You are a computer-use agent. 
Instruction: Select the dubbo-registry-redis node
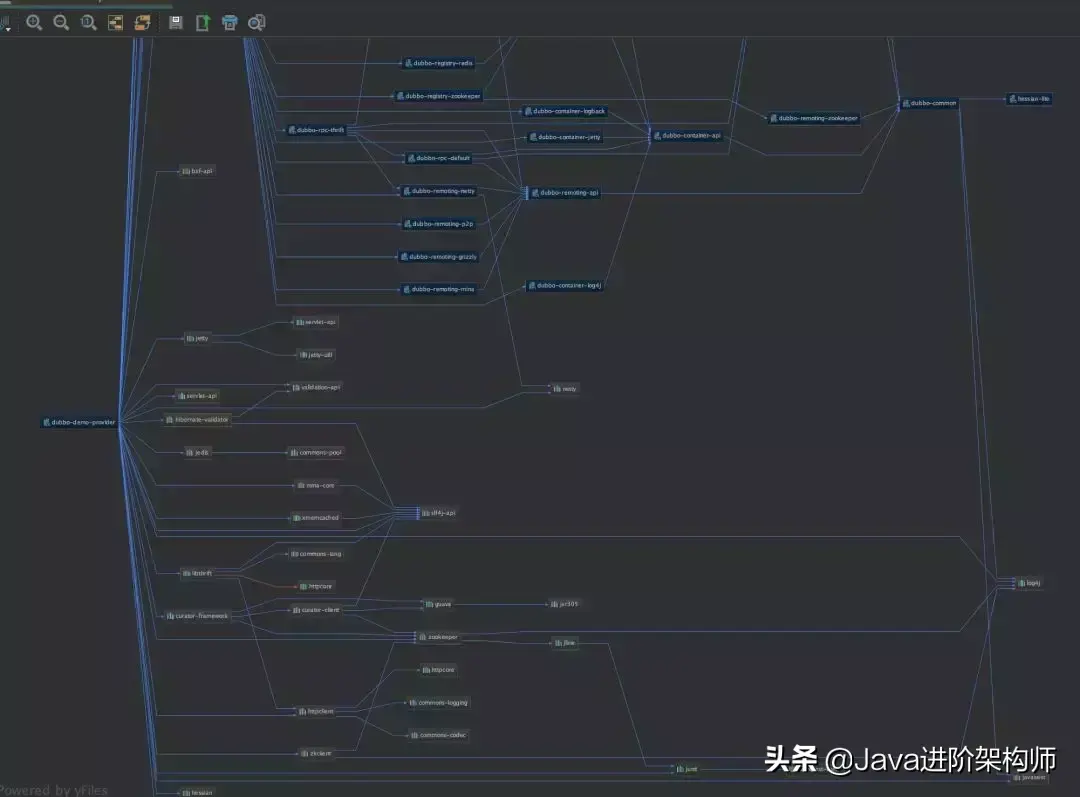click(x=439, y=63)
